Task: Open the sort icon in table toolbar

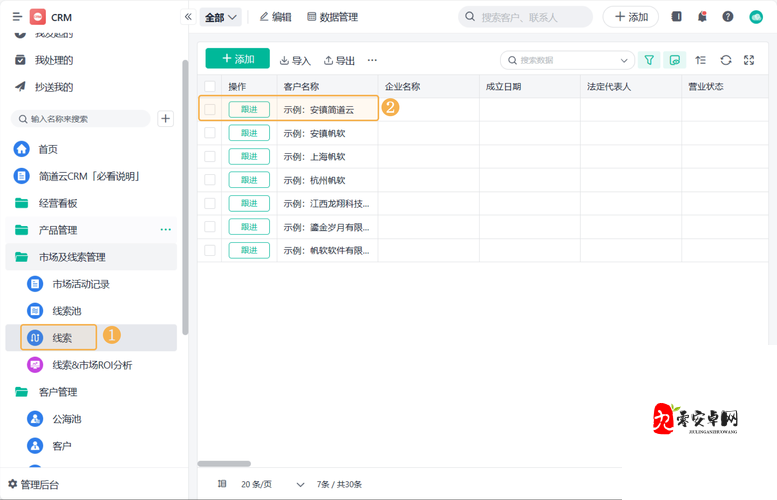Action: click(x=700, y=60)
